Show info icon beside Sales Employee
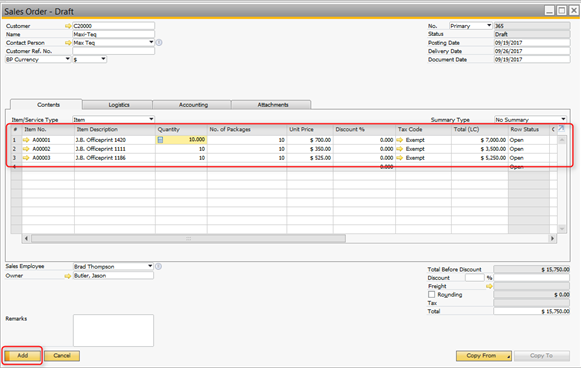 pos(158,266)
